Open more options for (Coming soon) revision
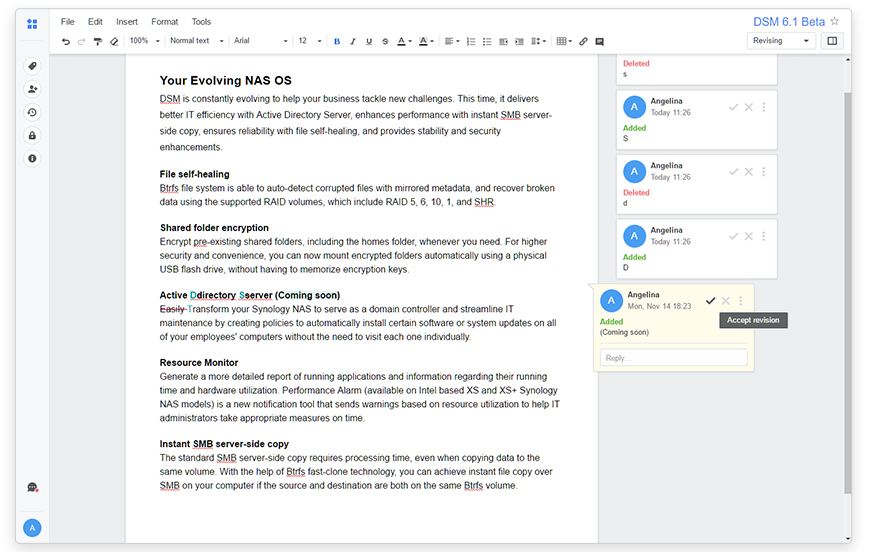The image size is (869, 552). 740,301
